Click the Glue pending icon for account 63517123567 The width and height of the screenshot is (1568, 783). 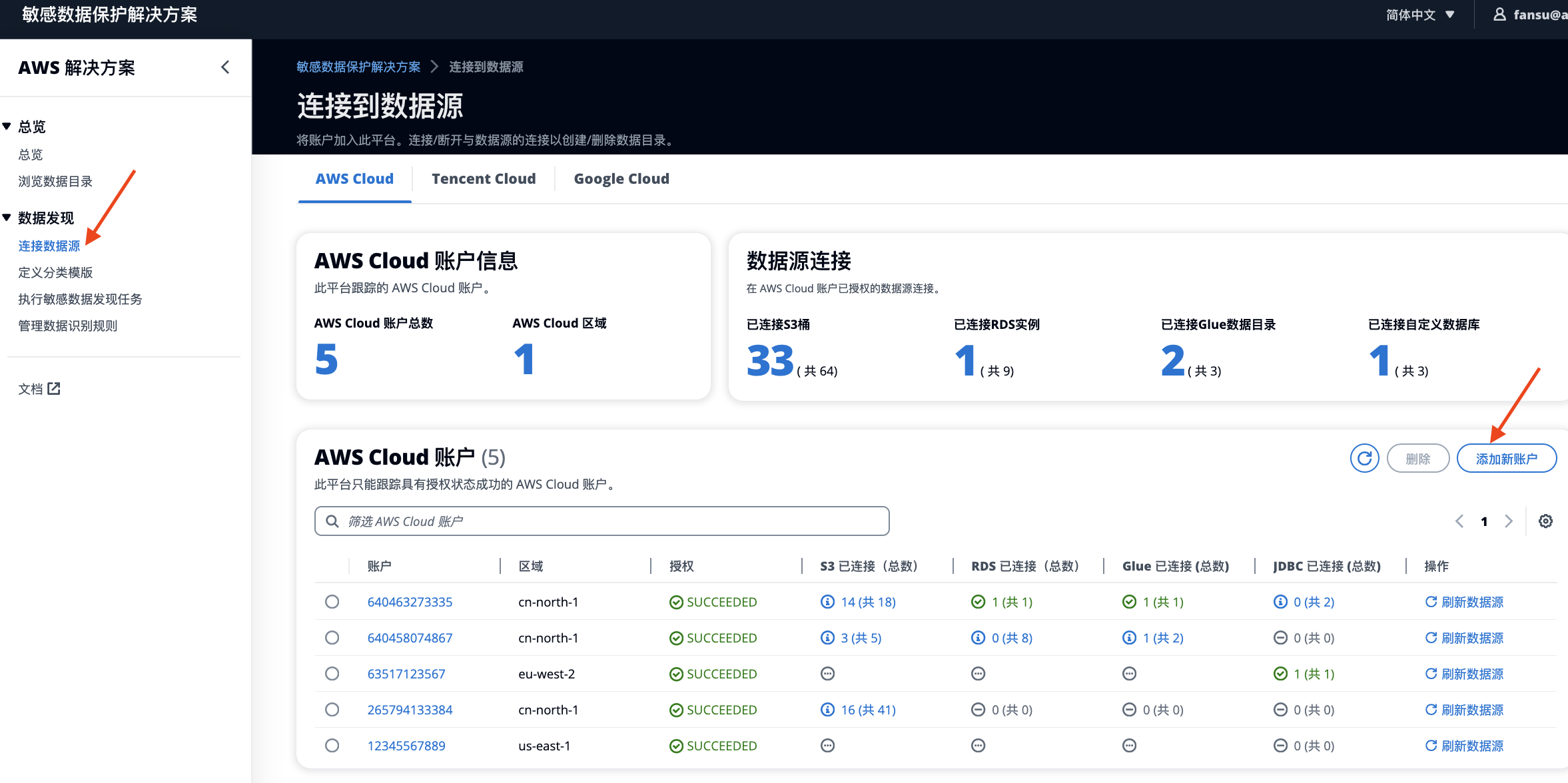(1129, 674)
